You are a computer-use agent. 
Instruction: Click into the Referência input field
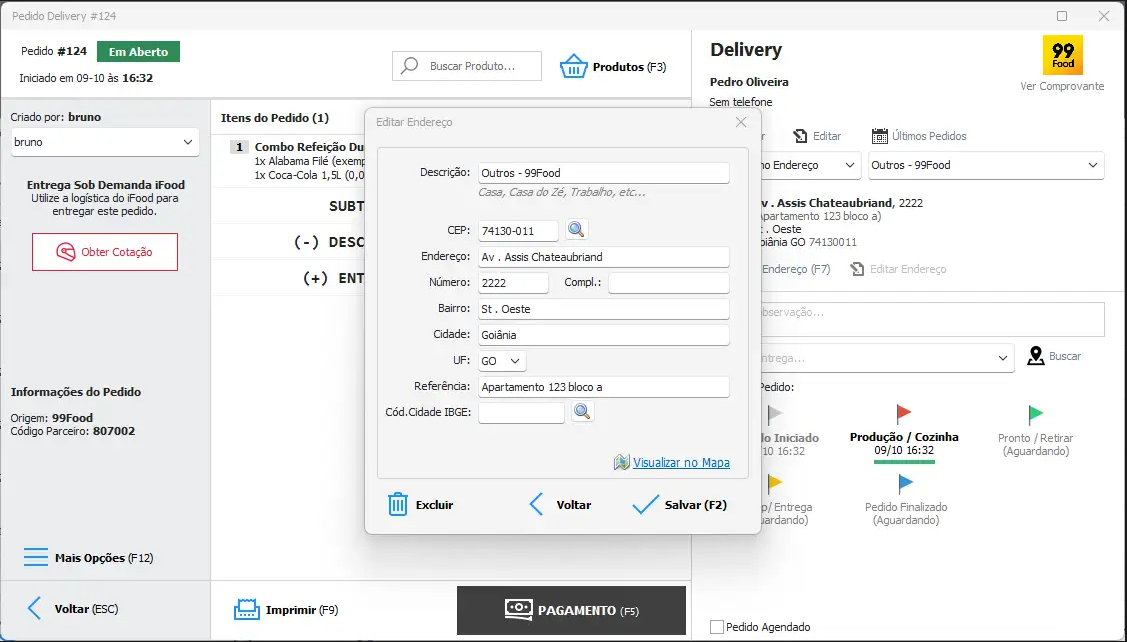click(x=603, y=387)
